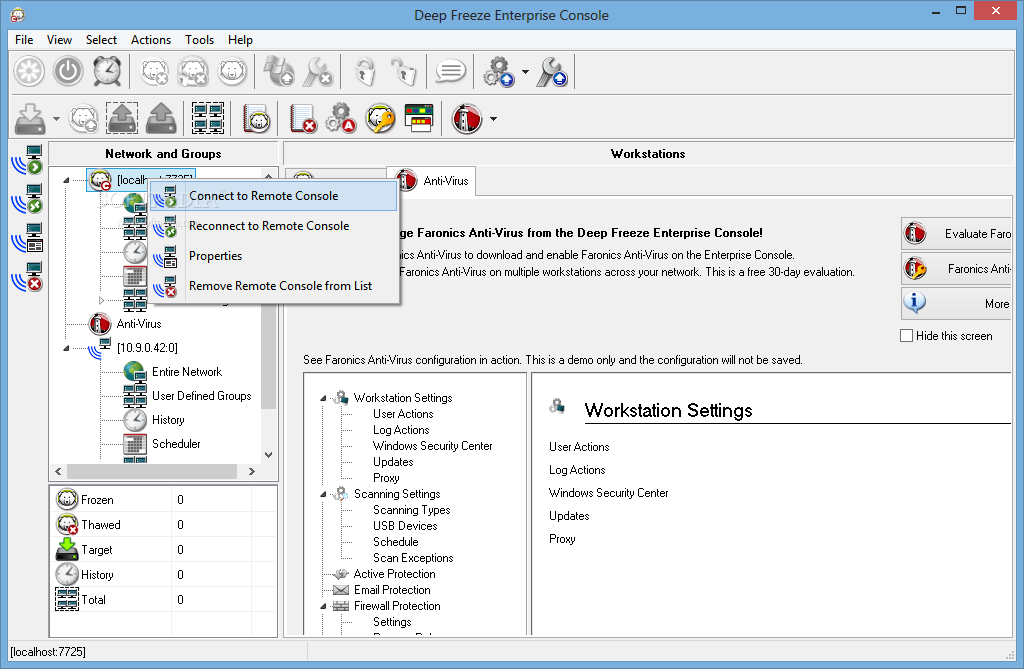Click the dashed-border upload arrow icon
This screenshot has width=1024, height=669.
pyautogui.click(x=122, y=118)
